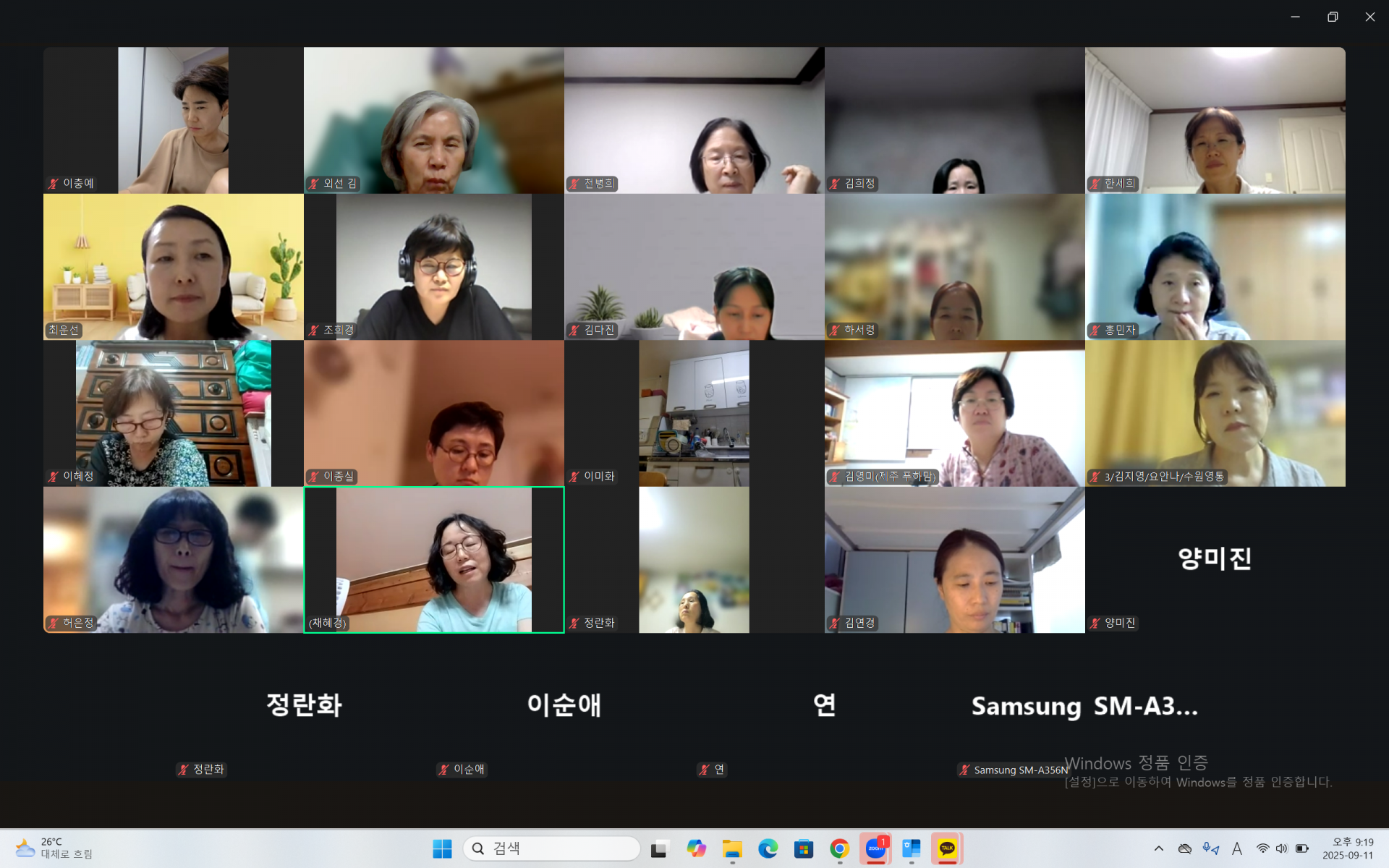Open Microsoft Store from the taskbar
This screenshot has height=868, width=1389.
click(804, 848)
